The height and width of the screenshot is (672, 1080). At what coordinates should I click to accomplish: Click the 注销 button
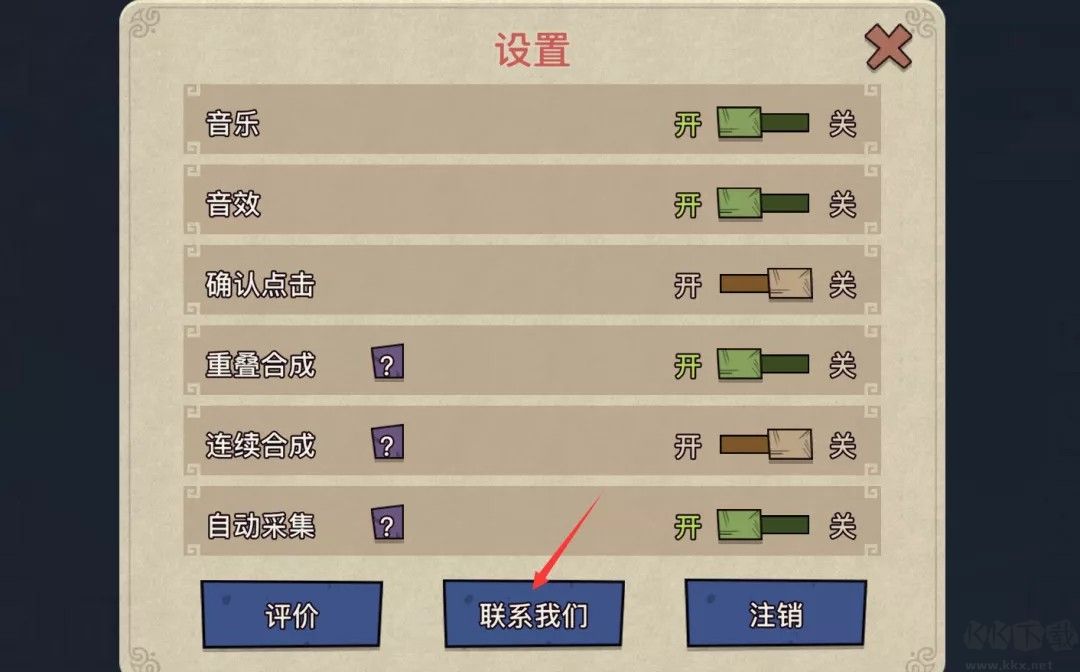click(x=776, y=614)
